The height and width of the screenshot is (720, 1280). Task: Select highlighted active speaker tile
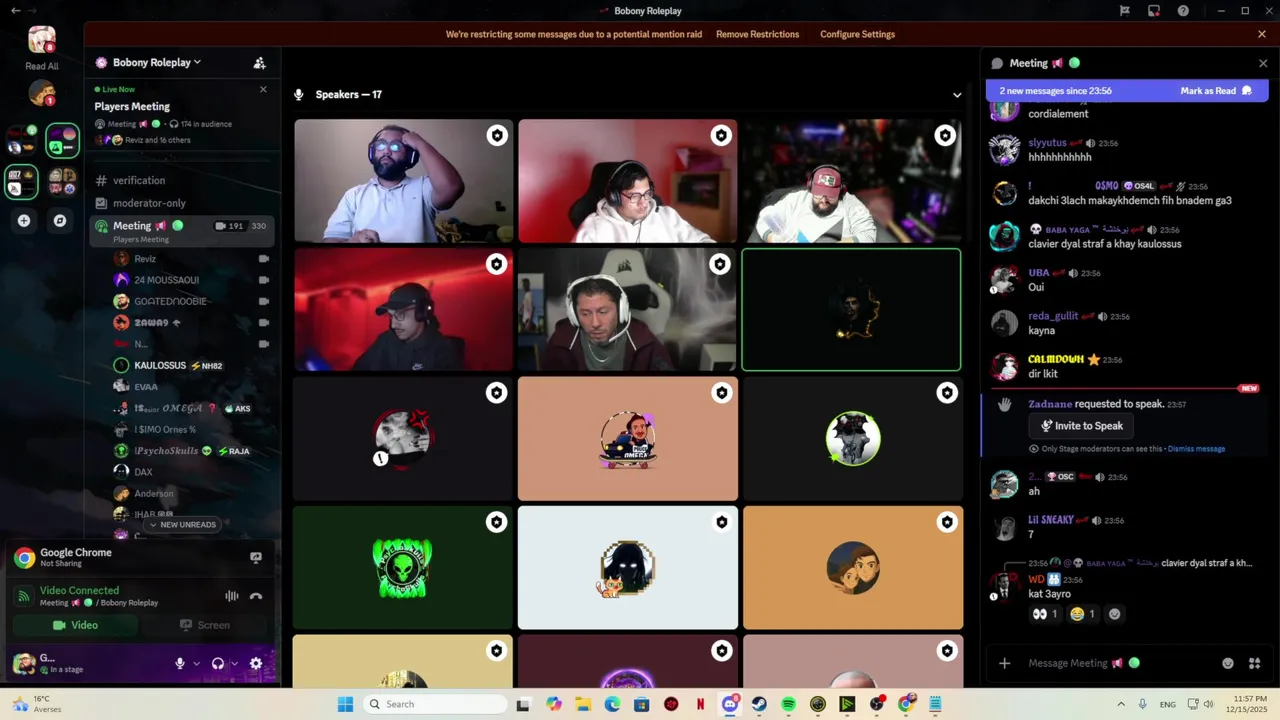point(852,310)
